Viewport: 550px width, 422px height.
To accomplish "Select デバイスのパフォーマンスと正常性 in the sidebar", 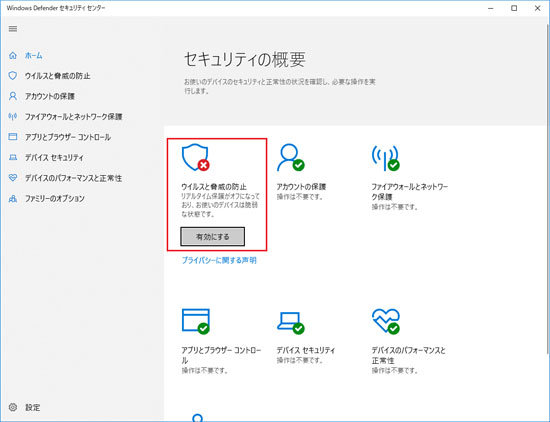I will pos(73,178).
